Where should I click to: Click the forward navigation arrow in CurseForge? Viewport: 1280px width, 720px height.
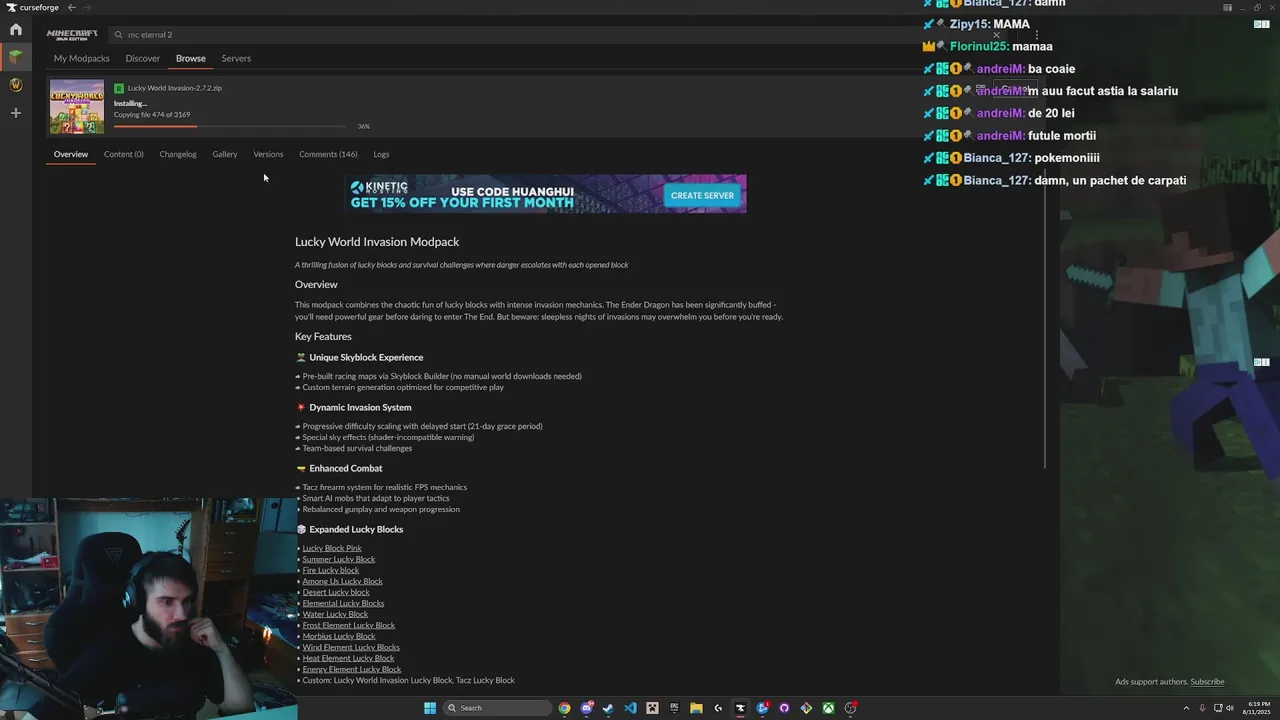click(x=87, y=7)
